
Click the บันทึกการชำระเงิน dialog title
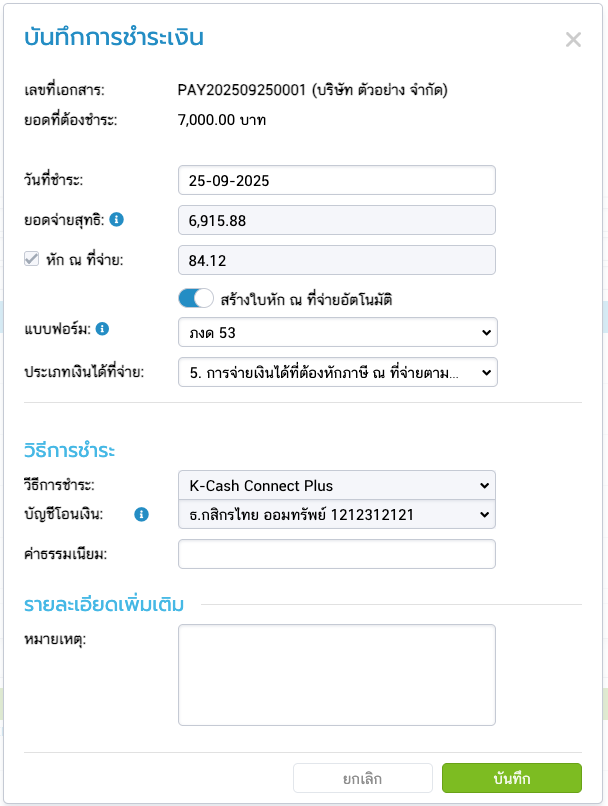pyautogui.click(x=113, y=39)
